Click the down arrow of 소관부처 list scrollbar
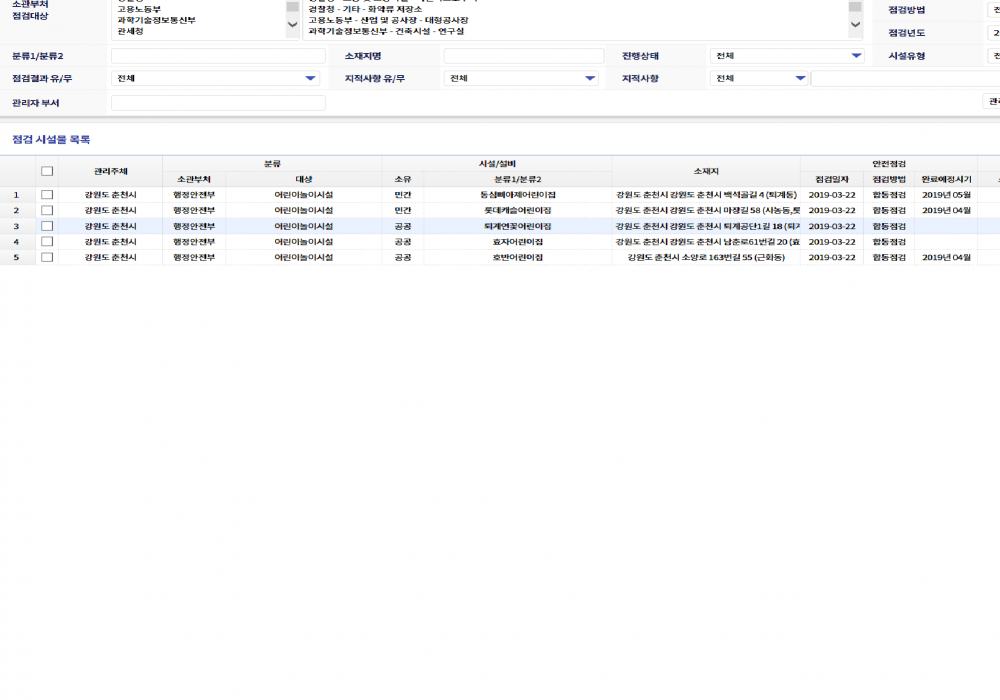The height and width of the screenshot is (700, 1000). coord(293,25)
